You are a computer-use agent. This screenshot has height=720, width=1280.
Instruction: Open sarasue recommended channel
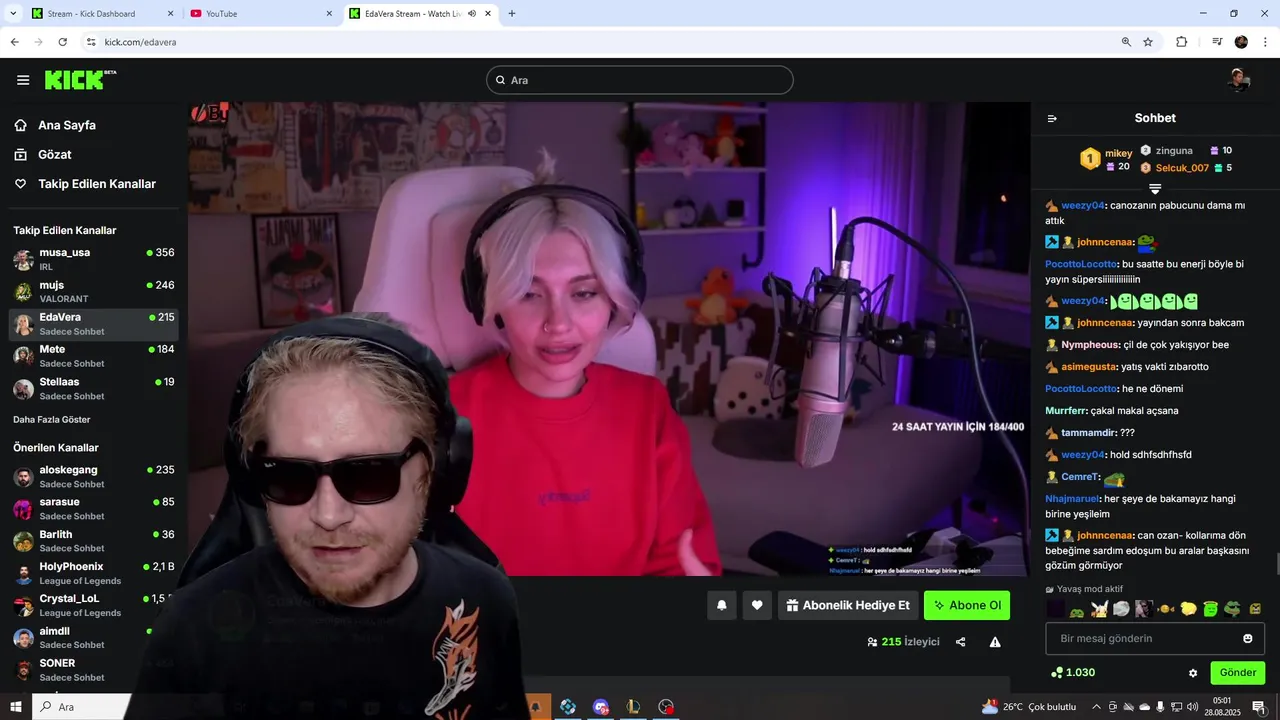pos(94,509)
